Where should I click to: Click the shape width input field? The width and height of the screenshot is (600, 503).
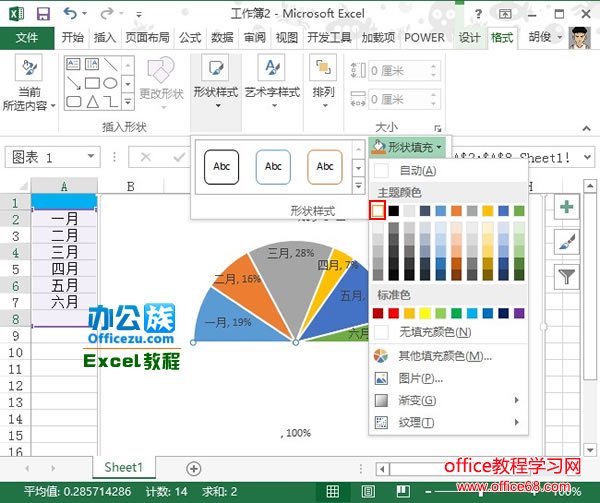(x=399, y=99)
